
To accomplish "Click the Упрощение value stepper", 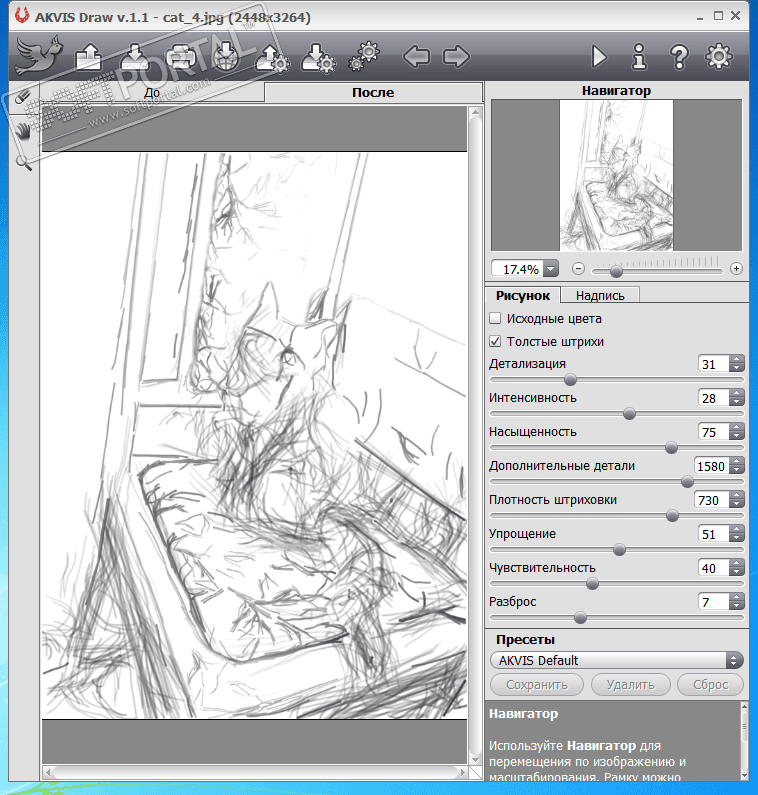I will point(737,534).
